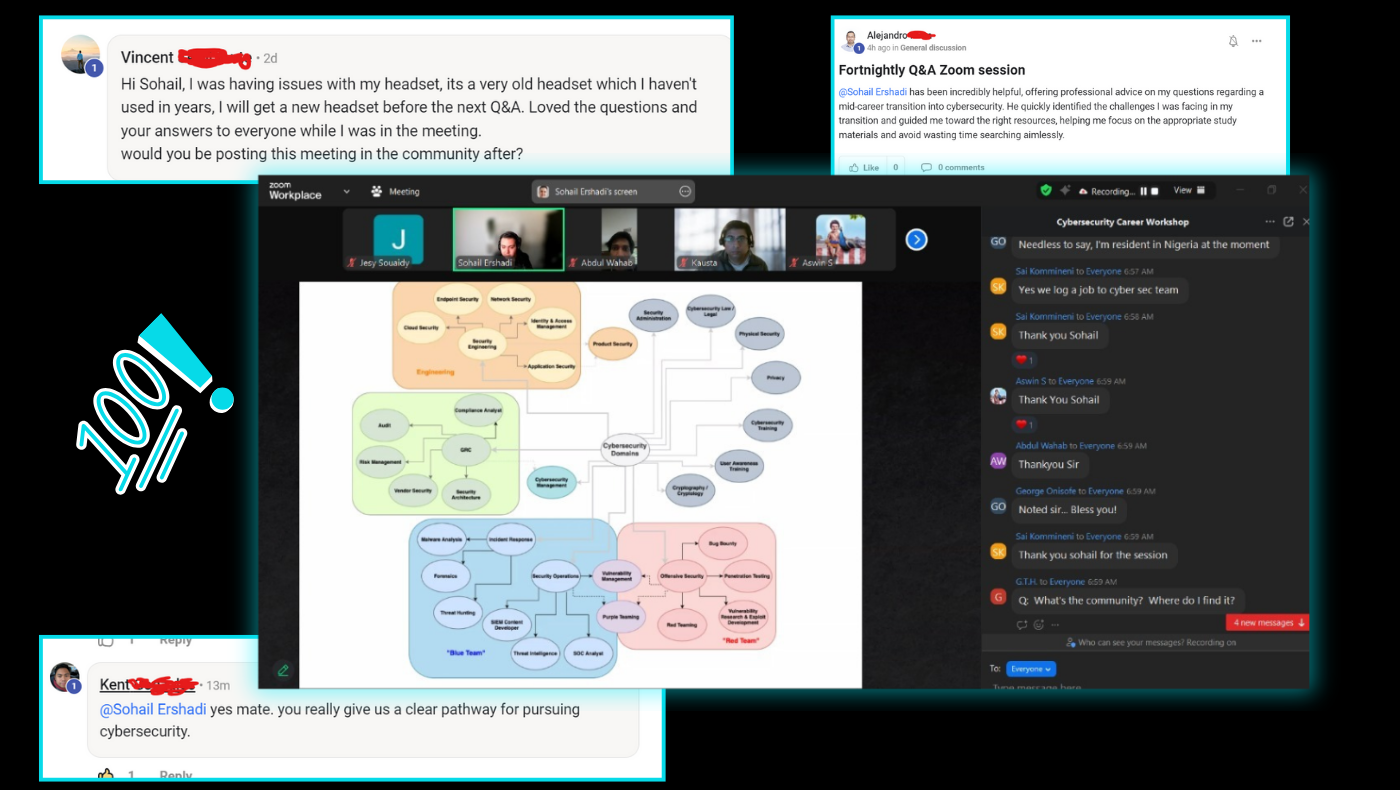Click G.T.H.'s red G chat avatar

pyautogui.click(x=998, y=597)
